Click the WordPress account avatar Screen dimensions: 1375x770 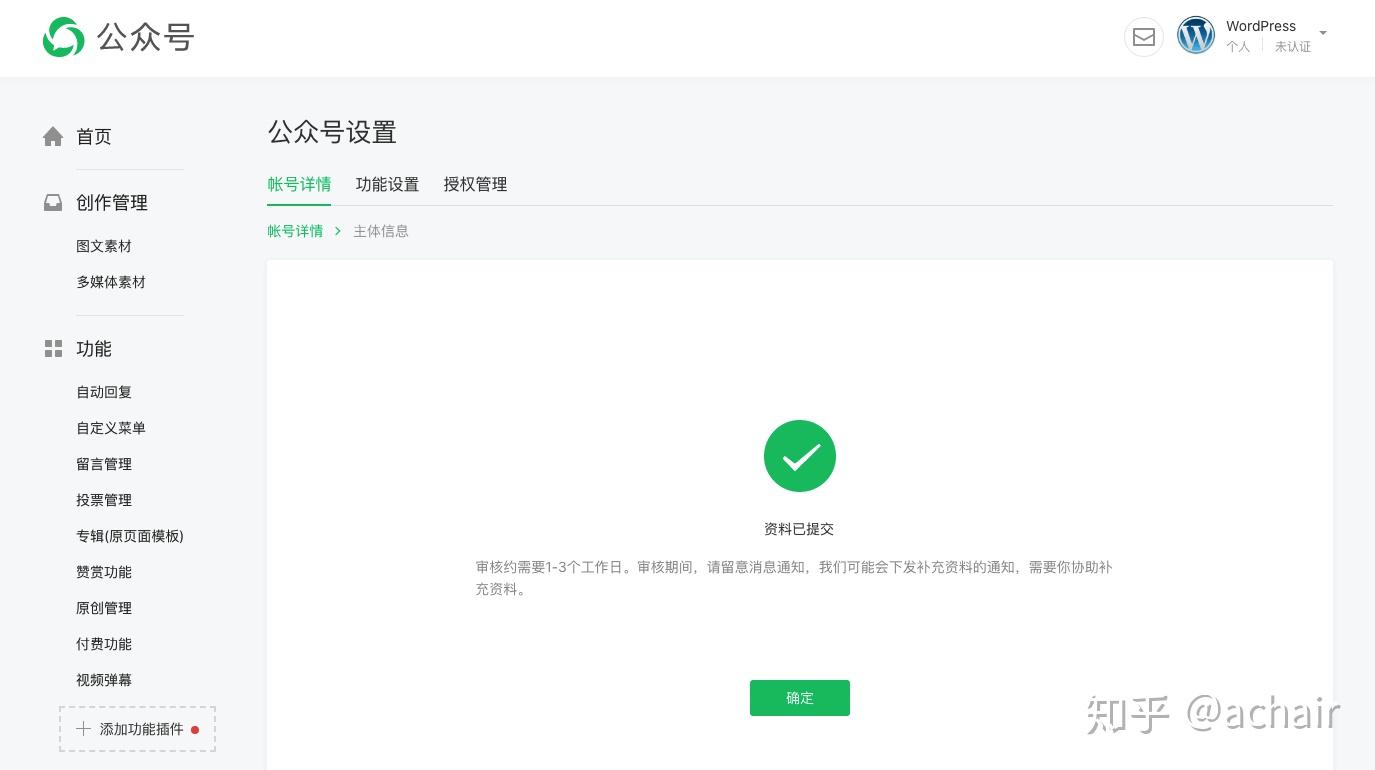click(1196, 36)
